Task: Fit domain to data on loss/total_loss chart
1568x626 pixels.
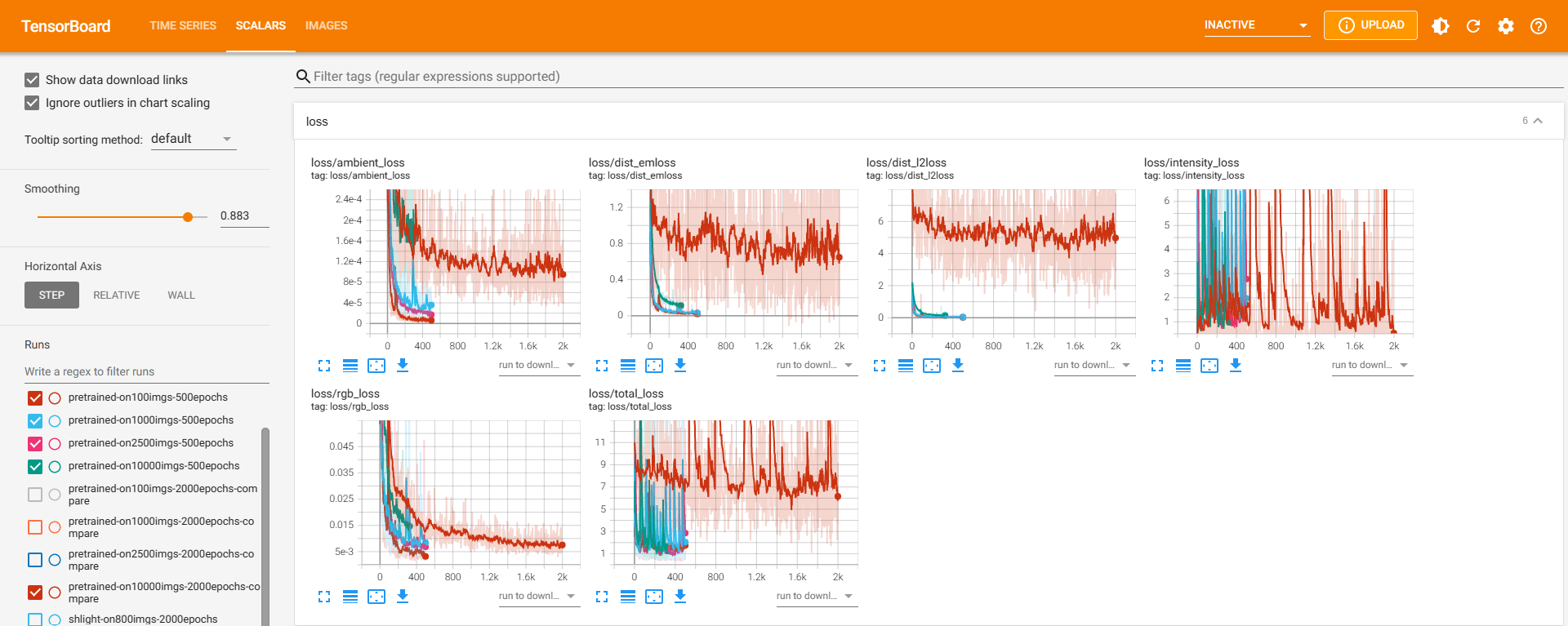Action: [654, 597]
